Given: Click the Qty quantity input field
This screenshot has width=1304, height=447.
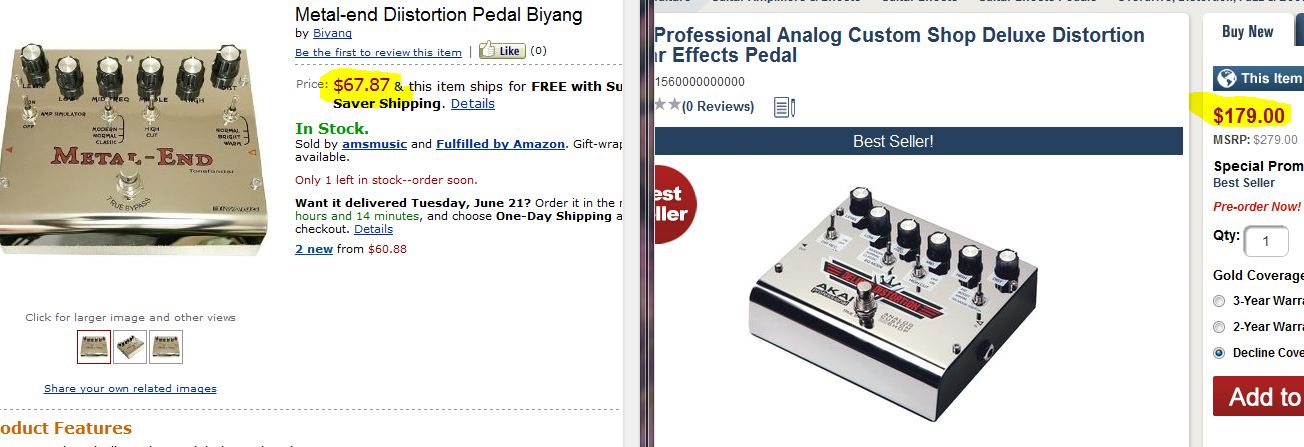Looking at the screenshot, I should [x=1267, y=241].
